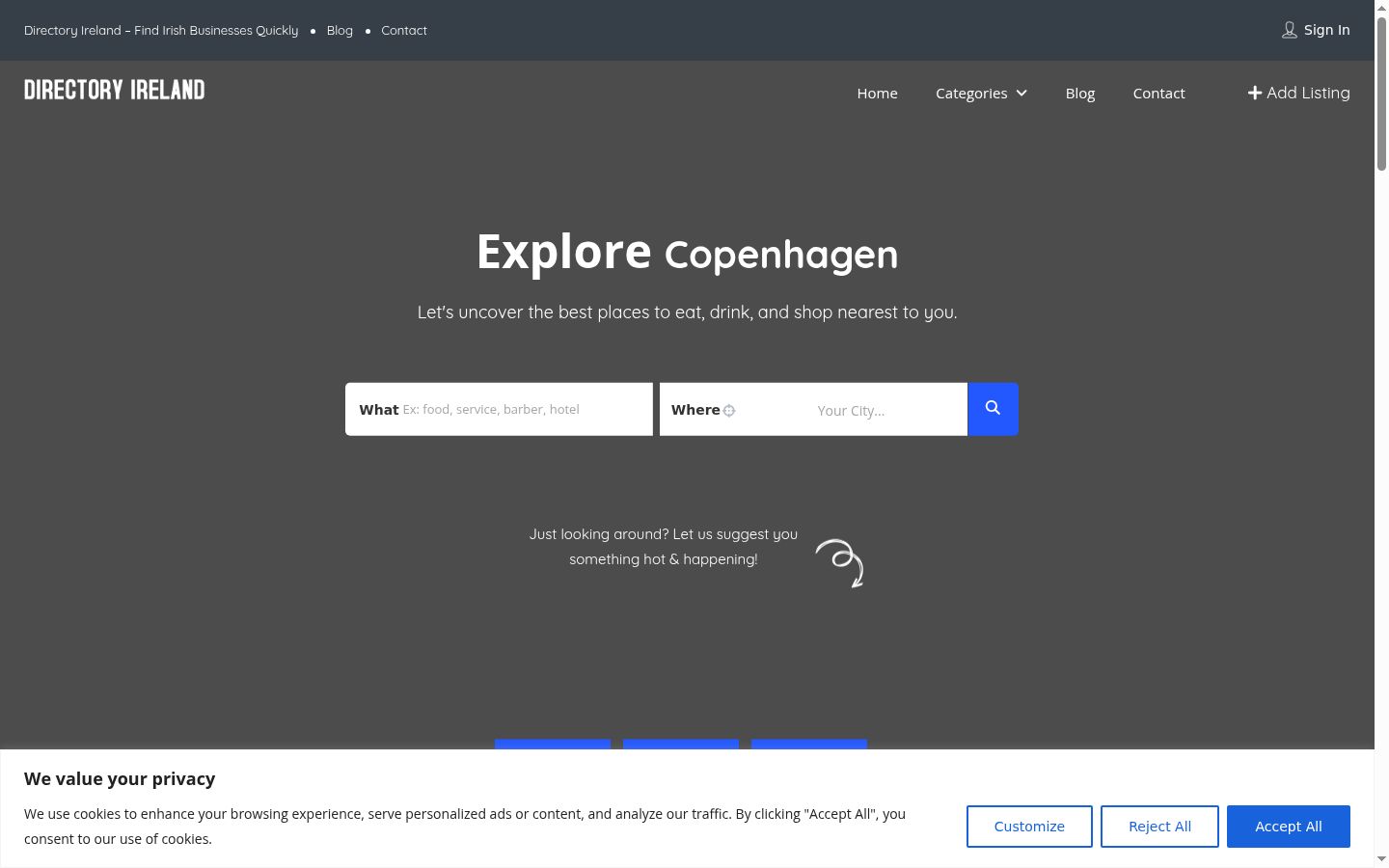Go to Blog in the main navigation
Viewport: 1389px width, 868px height.
tap(1080, 93)
